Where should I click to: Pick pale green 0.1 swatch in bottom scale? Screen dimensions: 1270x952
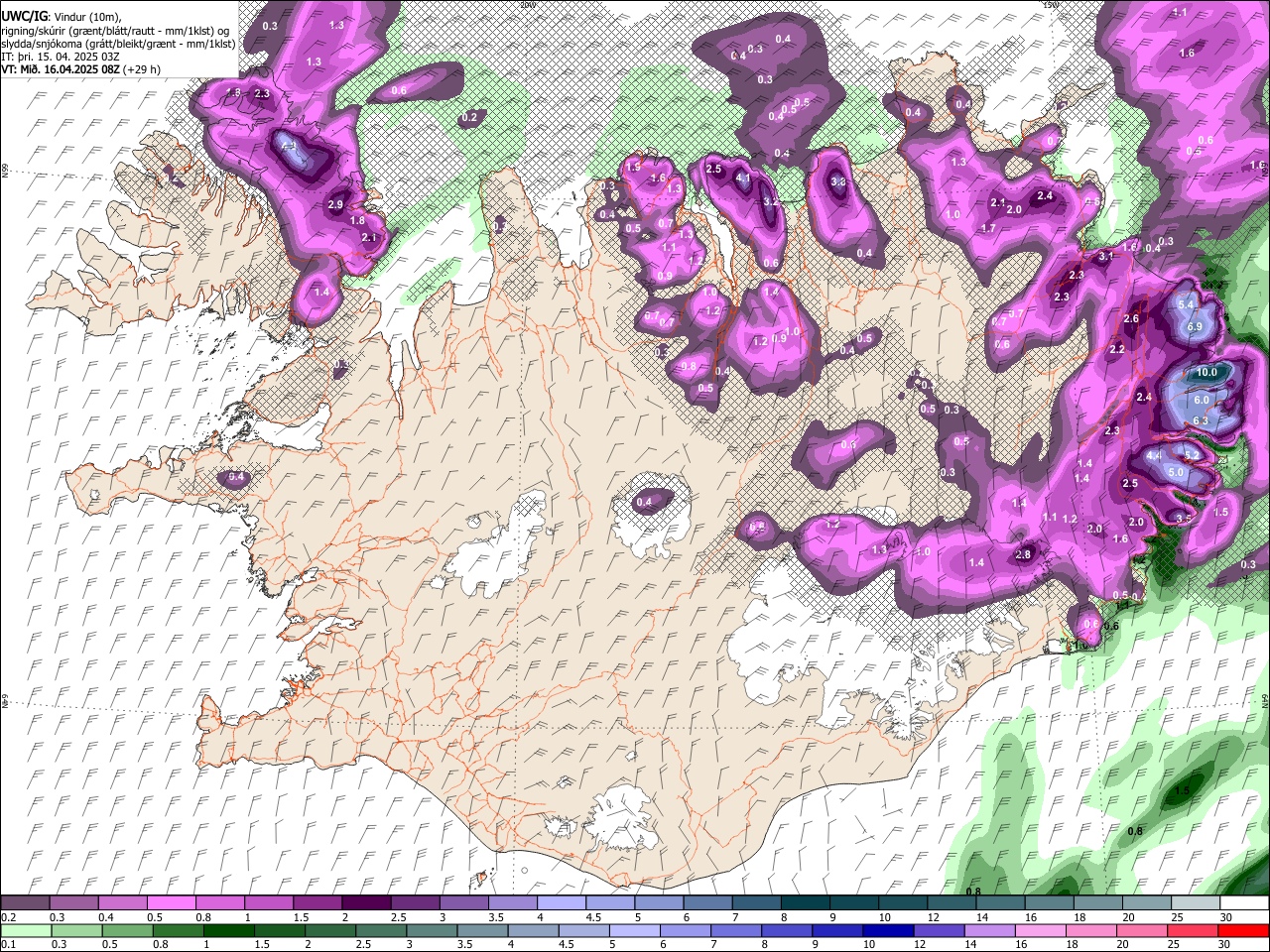(25, 930)
